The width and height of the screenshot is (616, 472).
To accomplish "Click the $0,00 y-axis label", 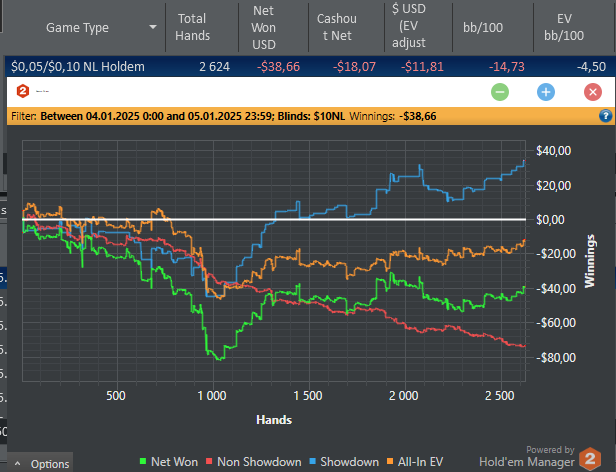I will pyautogui.click(x=550, y=219).
